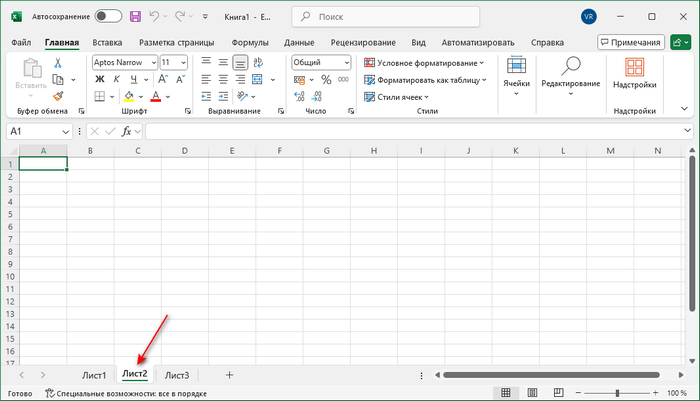Click the Borders icon in the Шрифт group
This screenshot has height=401, width=700.
tap(99, 96)
